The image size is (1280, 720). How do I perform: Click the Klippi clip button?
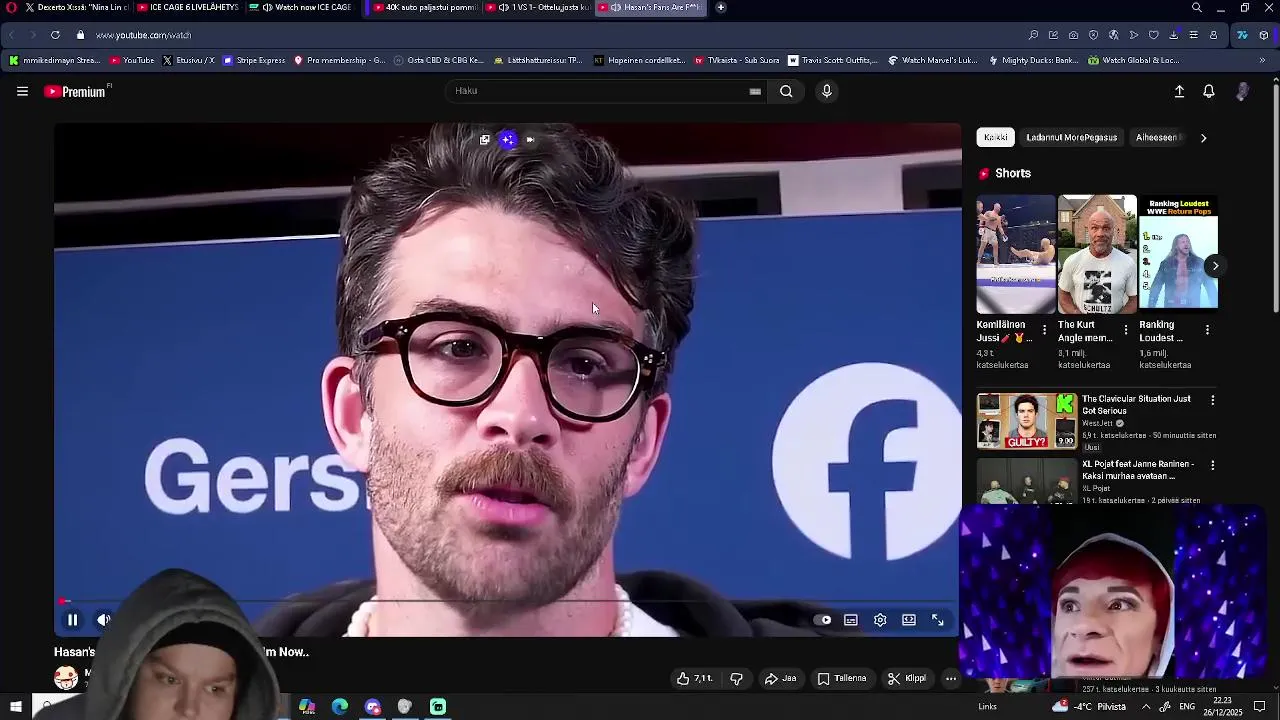coord(907,678)
